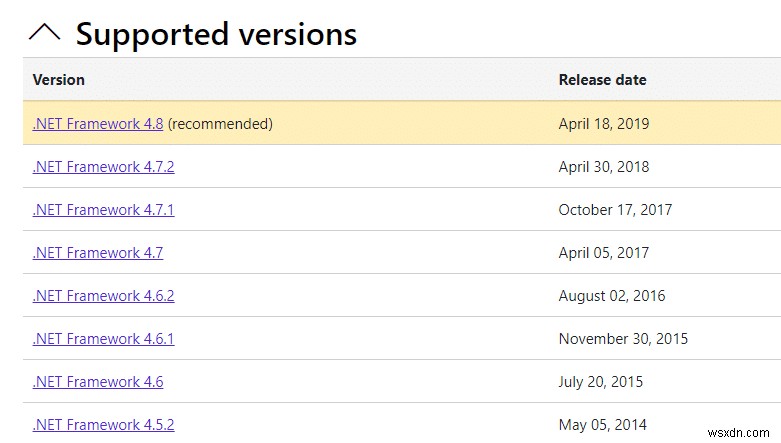Select the October 17, 2017 date cell
The width and height of the screenshot is (781, 443).
[615, 210]
